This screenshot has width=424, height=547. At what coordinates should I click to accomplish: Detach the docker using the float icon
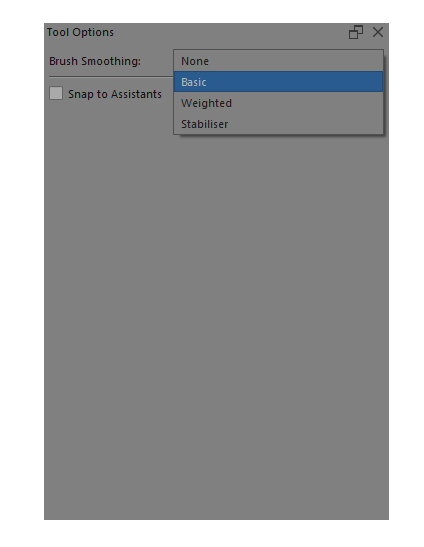tap(356, 32)
